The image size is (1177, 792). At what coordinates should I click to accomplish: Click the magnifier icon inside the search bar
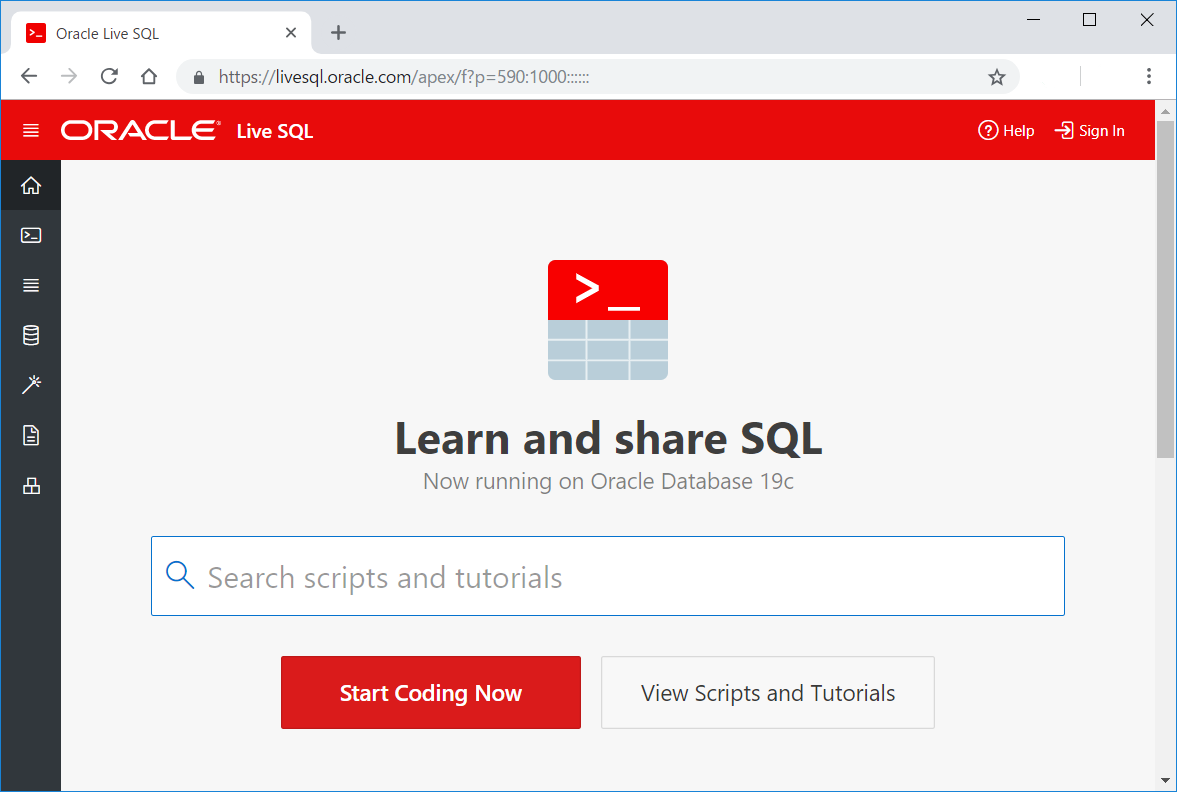180,575
